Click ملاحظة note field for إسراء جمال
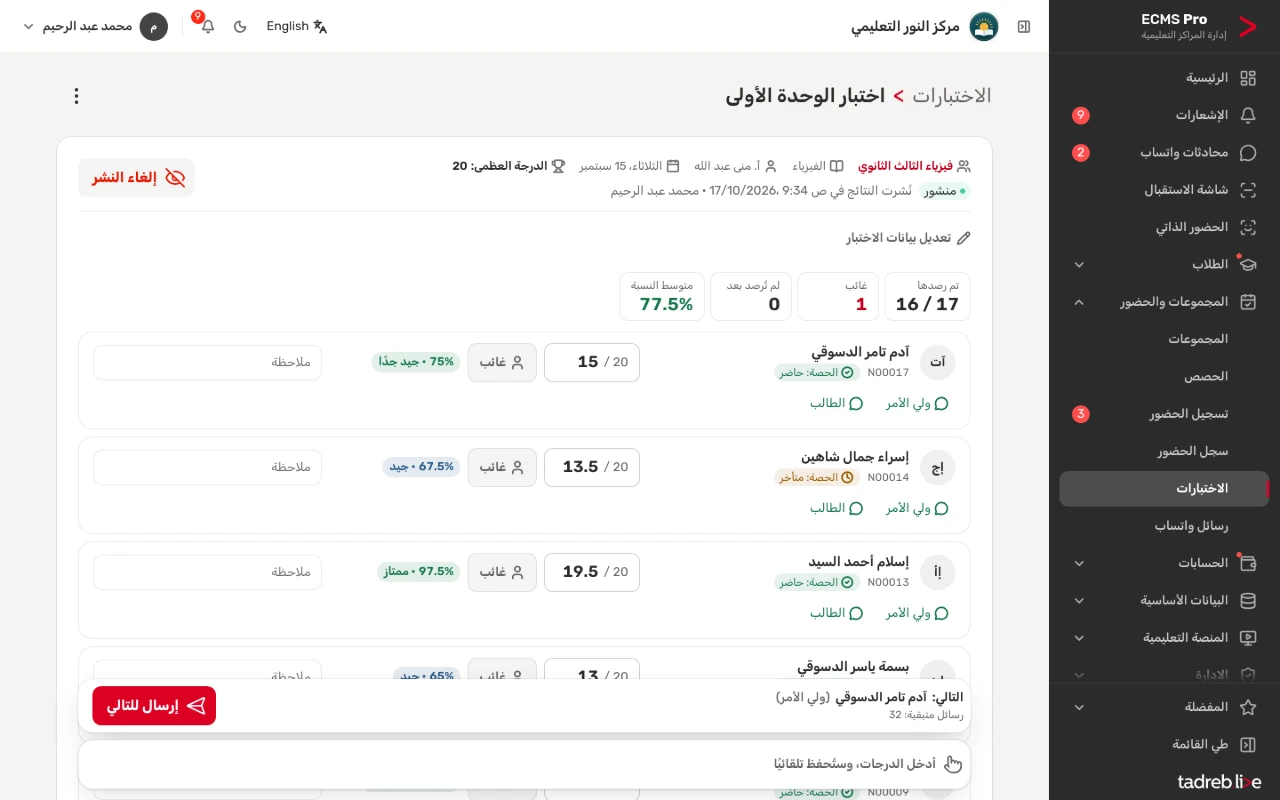Image resolution: width=1280 pixels, height=800 pixels. 207,467
